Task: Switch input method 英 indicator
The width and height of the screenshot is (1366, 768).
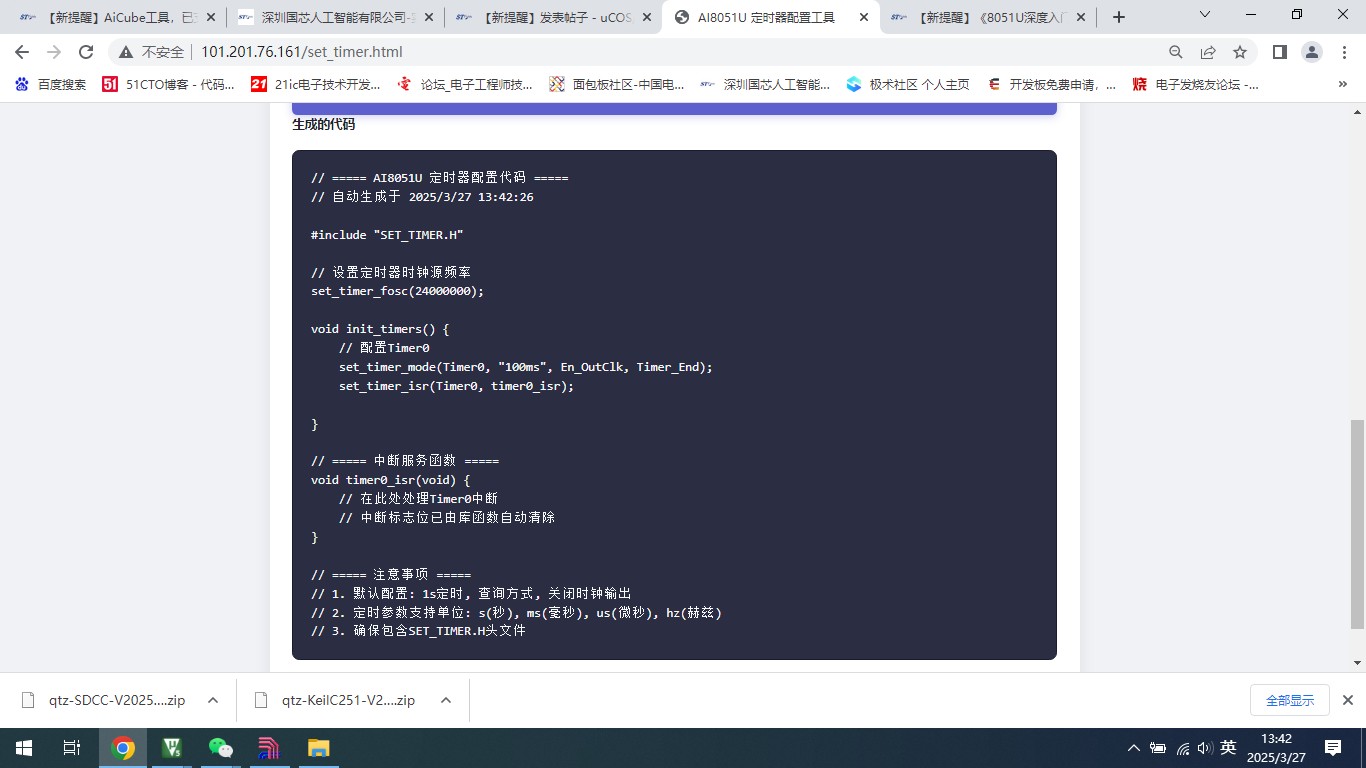Action: (1228, 748)
